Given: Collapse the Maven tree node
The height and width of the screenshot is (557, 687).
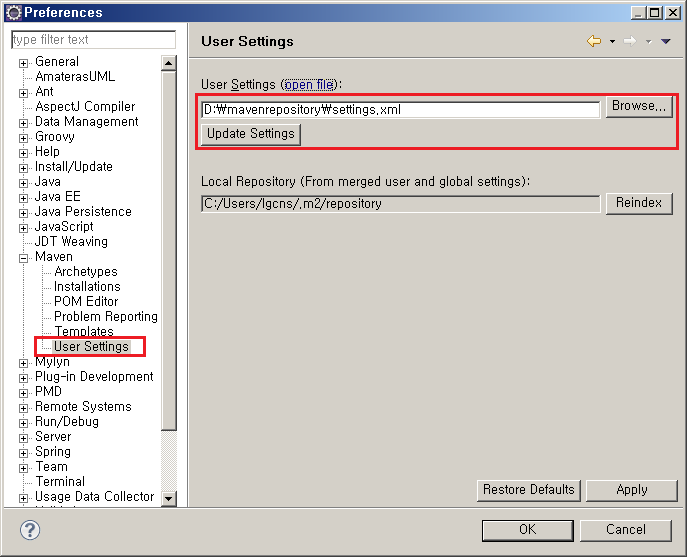Looking at the screenshot, I should [x=24, y=257].
